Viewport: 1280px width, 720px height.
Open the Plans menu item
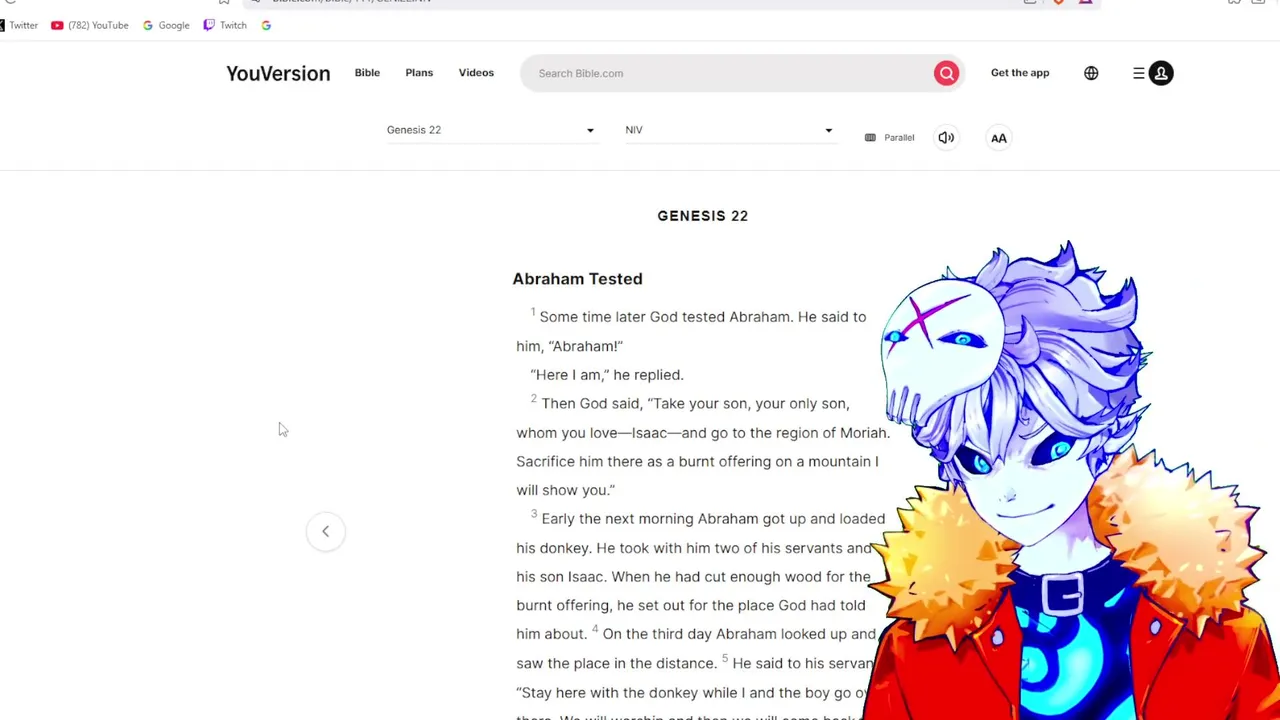click(419, 73)
